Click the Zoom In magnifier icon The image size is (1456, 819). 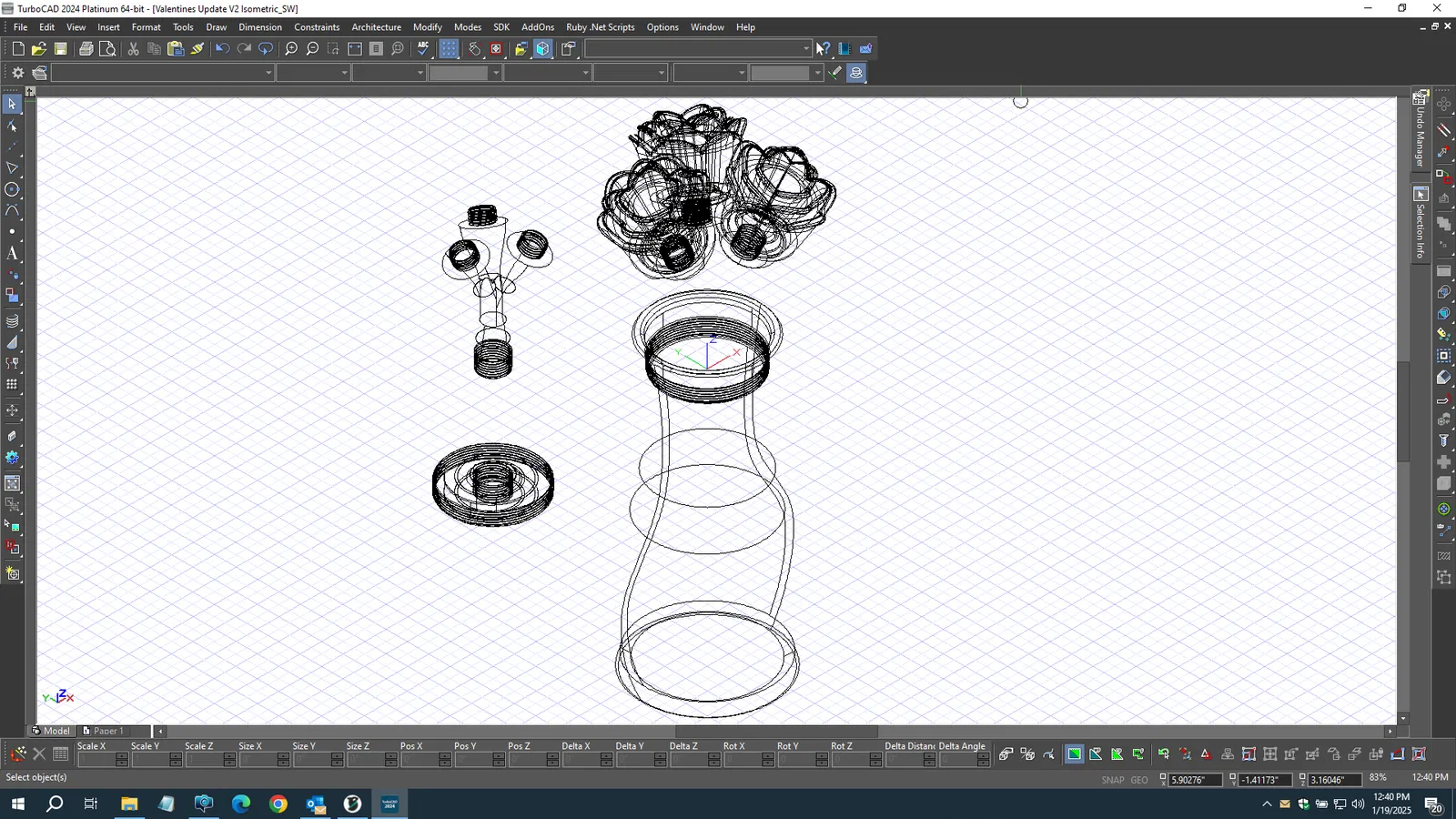[291, 49]
